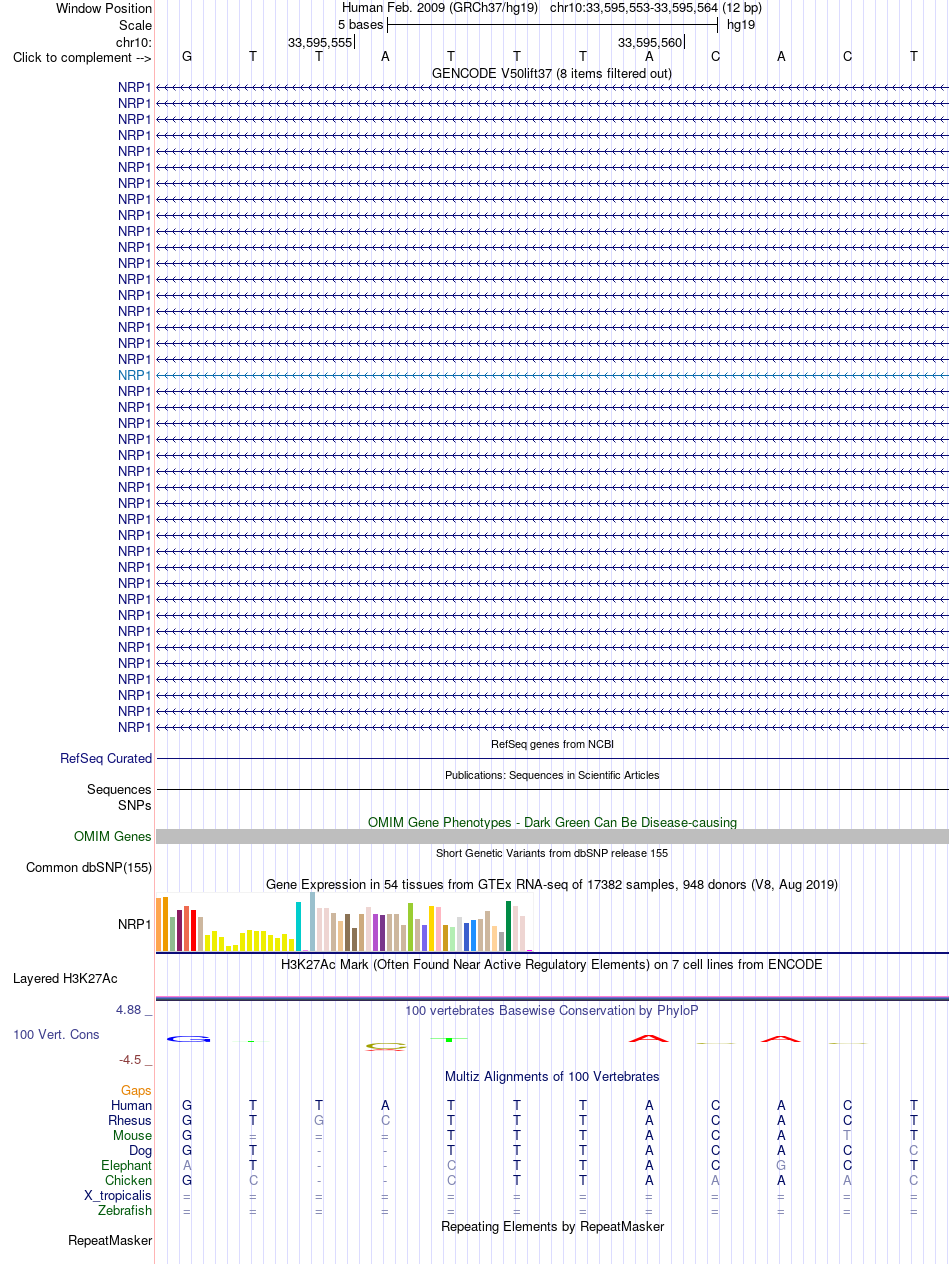Click the '100 Vert. Cons' label
Screen dimensions: 950x1264
pyautogui.click(x=56, y=1035)
